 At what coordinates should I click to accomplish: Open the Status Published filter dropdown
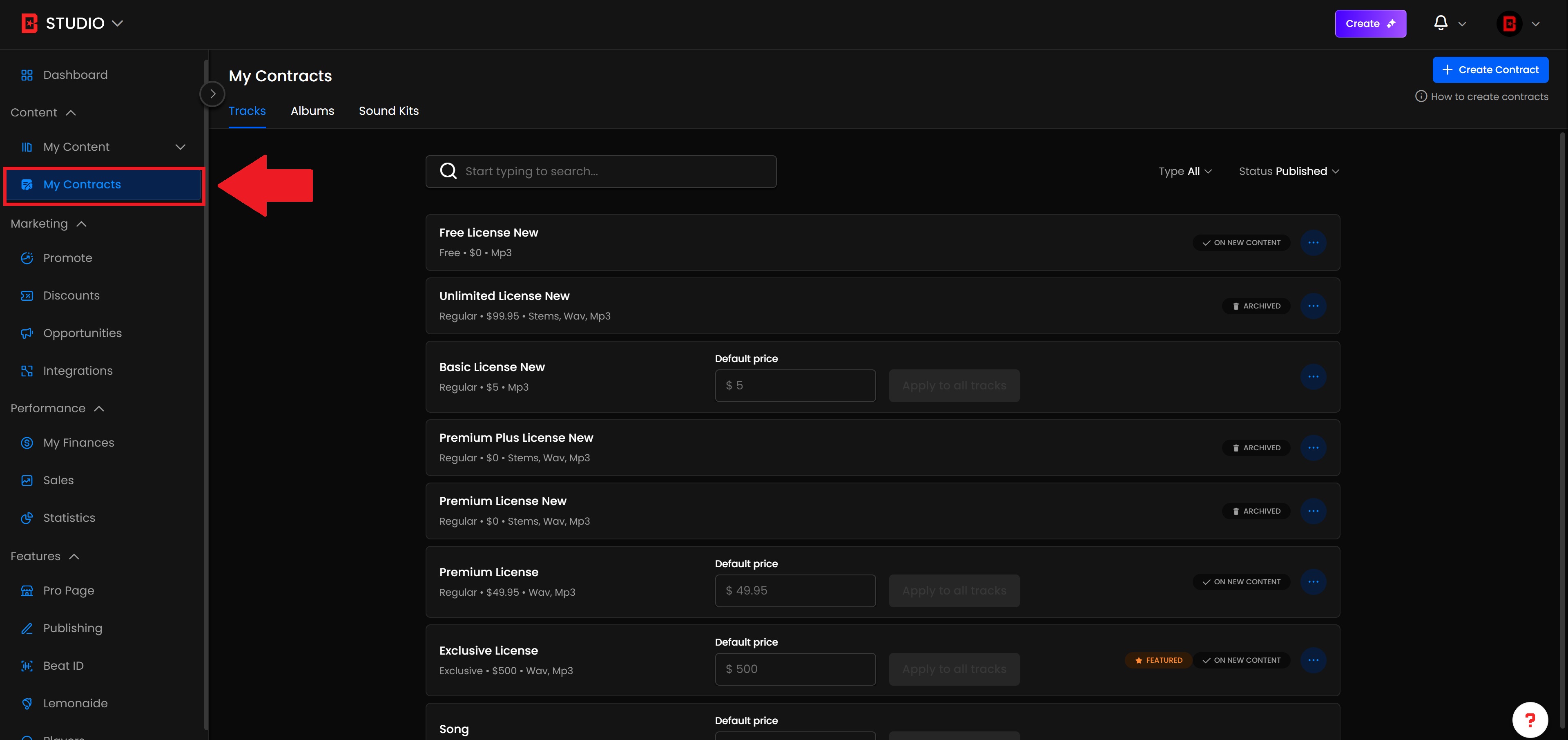pos(1289,171)
